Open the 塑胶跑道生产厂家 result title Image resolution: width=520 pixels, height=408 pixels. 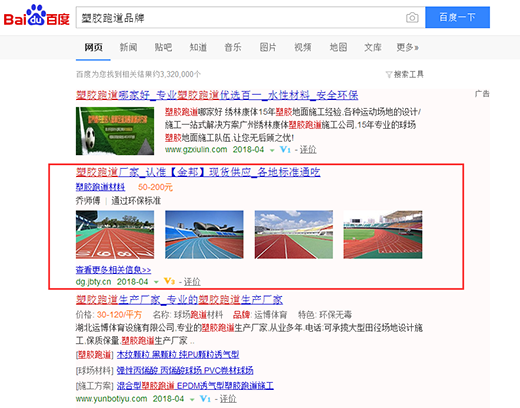pos(179,300)
